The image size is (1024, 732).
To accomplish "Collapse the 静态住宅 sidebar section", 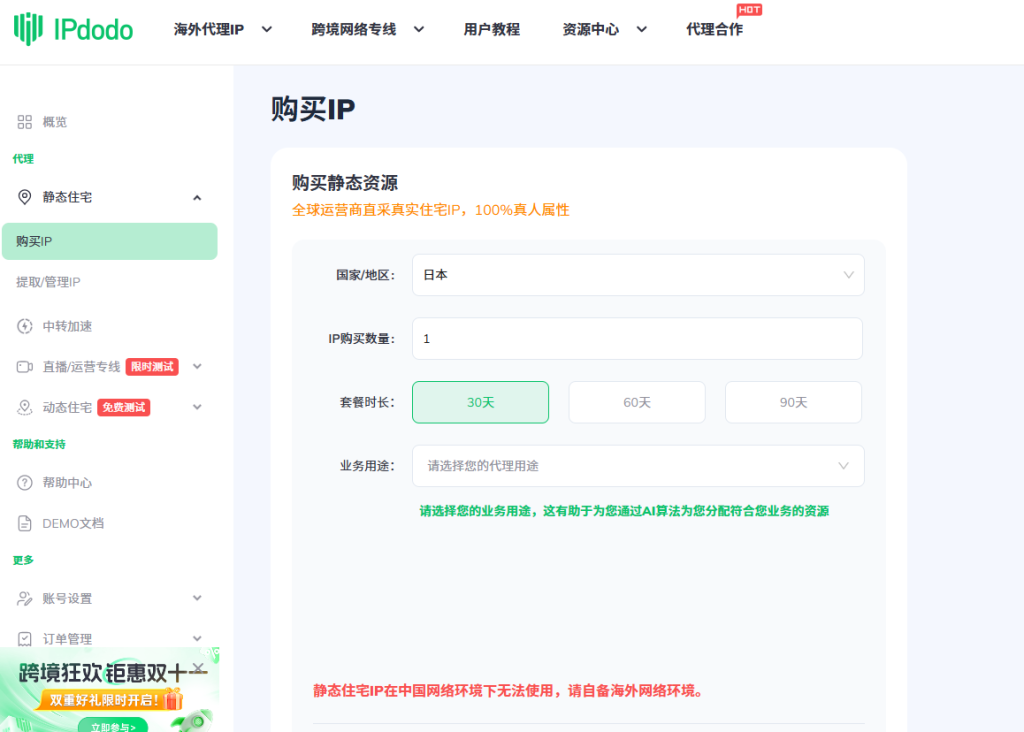I will [x=197, y=198].
